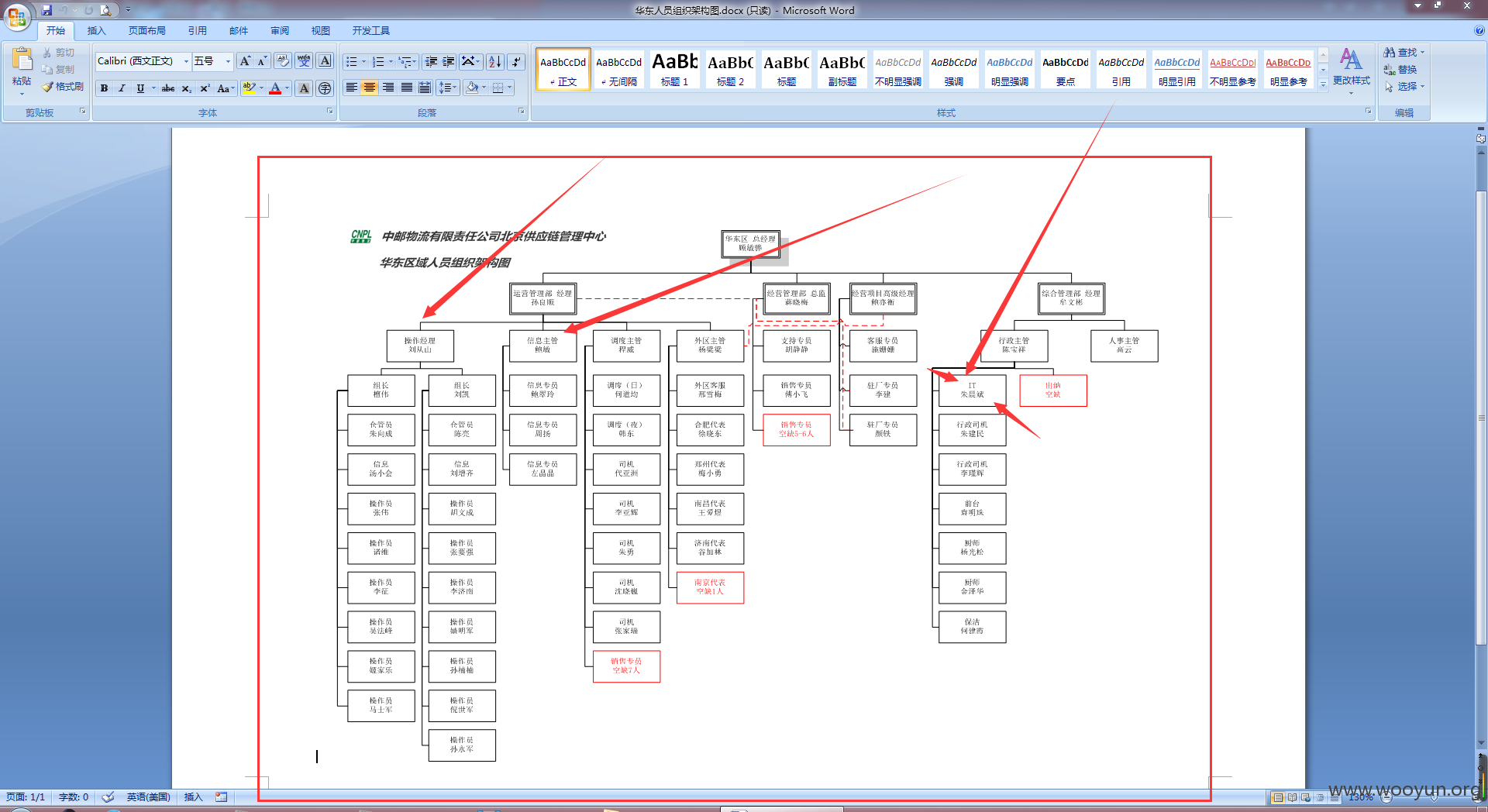Grow font size with the enlarge-A icon
The width and height of the screenshot is (1488, 812).
(x=245, y=61)
